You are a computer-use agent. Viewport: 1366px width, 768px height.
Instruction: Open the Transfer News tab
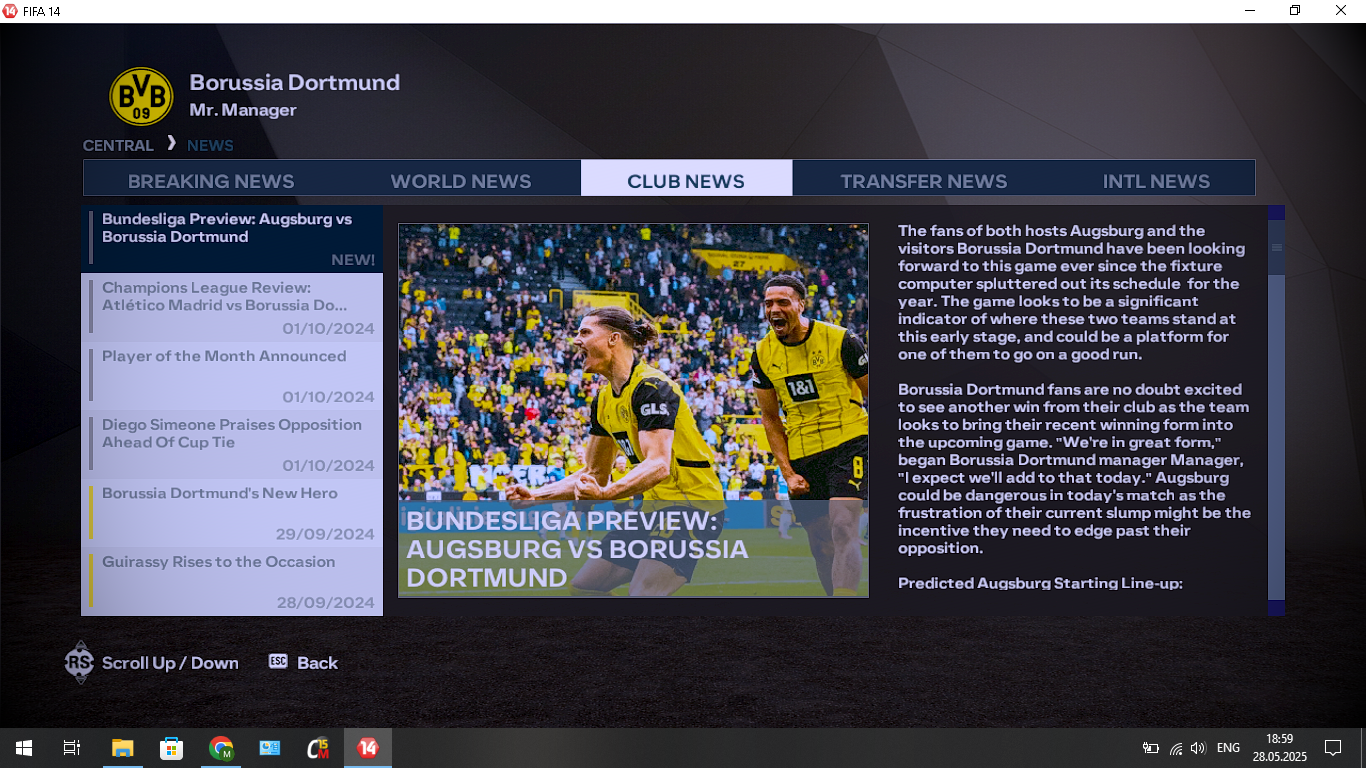click(923, 181)
